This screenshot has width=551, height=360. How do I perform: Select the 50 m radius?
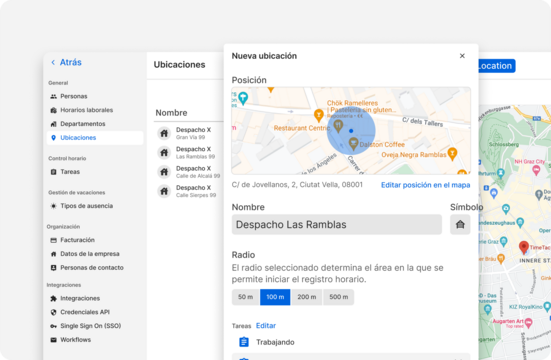(x=245, y=297)
